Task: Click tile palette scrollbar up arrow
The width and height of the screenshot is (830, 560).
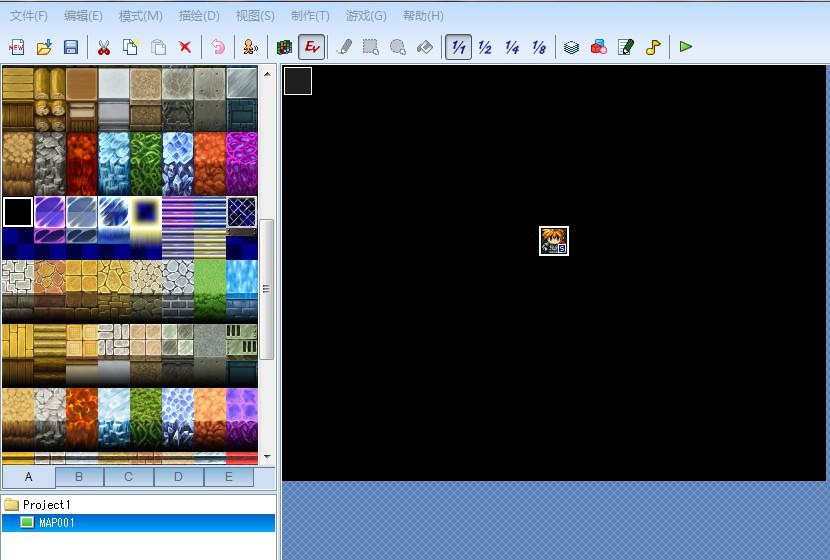Action: 267,74
